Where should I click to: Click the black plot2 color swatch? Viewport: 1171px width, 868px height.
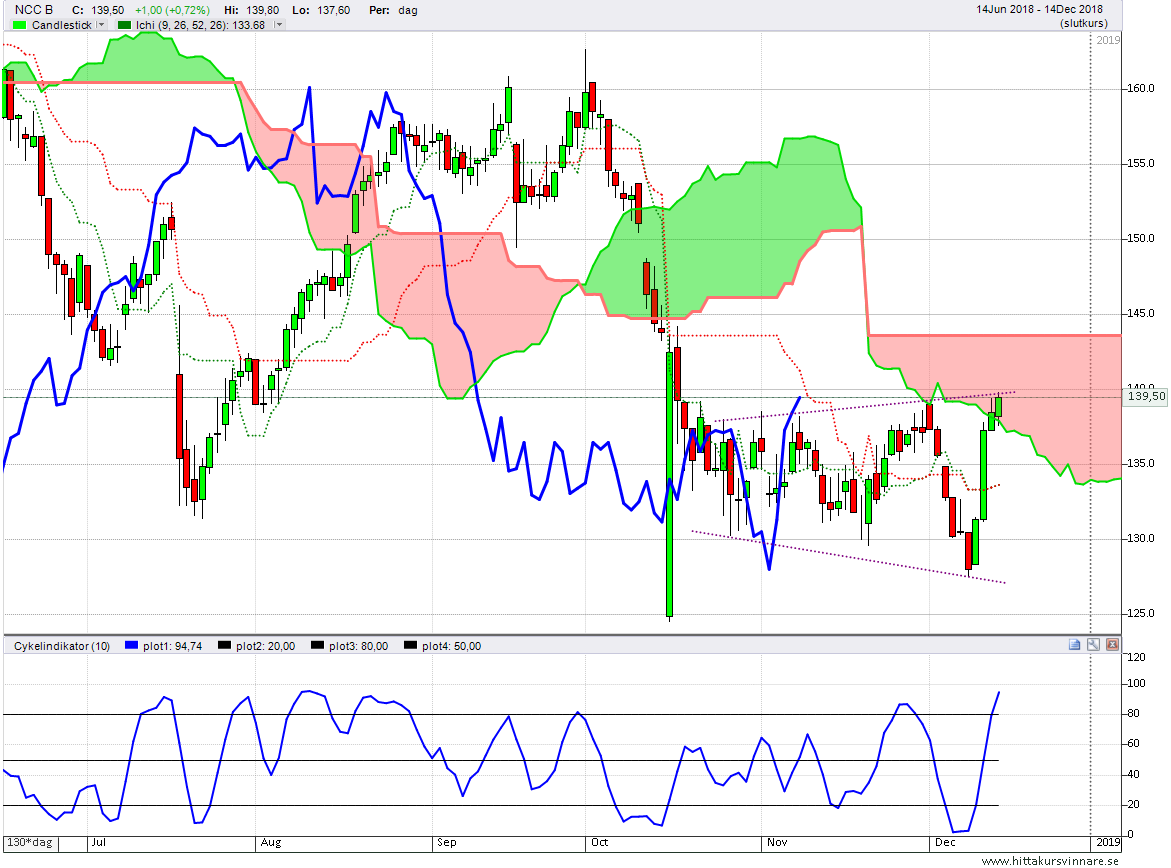[x=224, y=645]
